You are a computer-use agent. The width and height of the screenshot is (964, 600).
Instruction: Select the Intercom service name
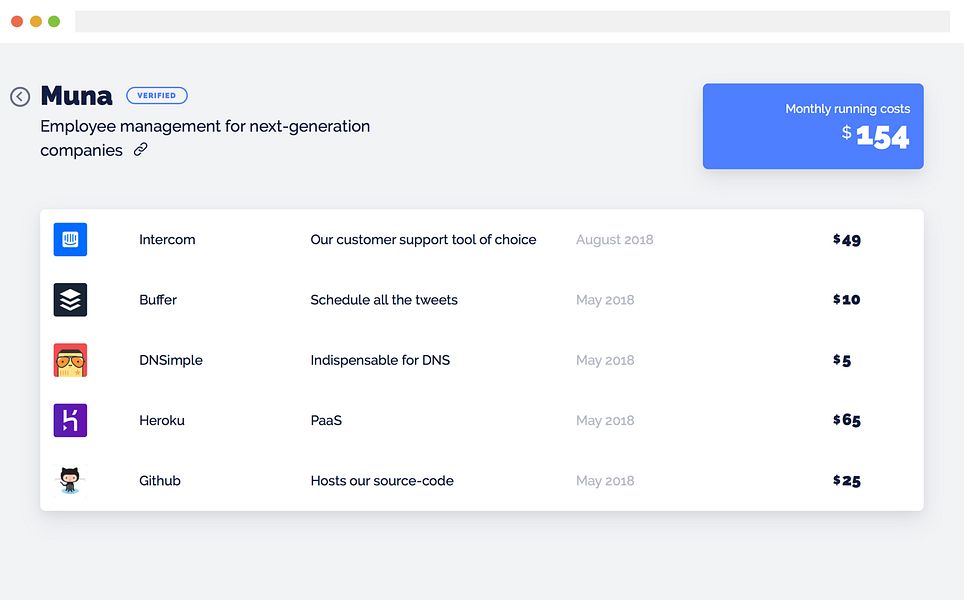pos(167,240)
